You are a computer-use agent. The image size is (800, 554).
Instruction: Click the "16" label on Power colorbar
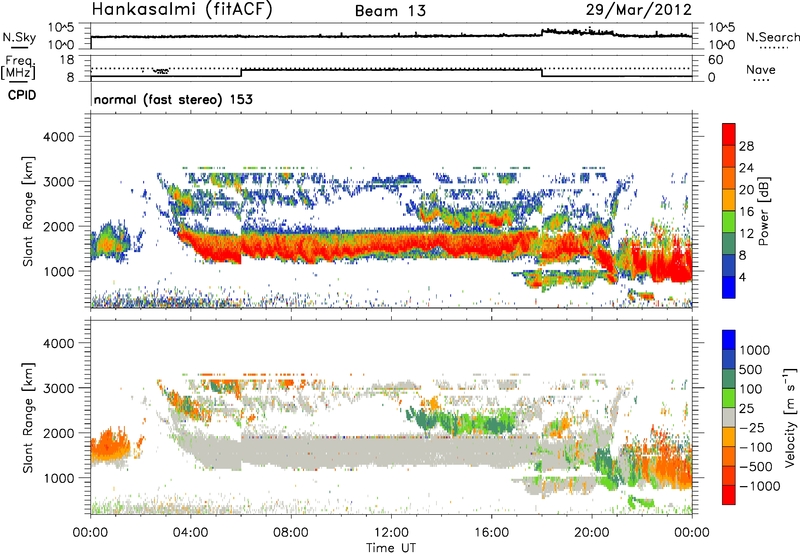(x=746, y=212)
